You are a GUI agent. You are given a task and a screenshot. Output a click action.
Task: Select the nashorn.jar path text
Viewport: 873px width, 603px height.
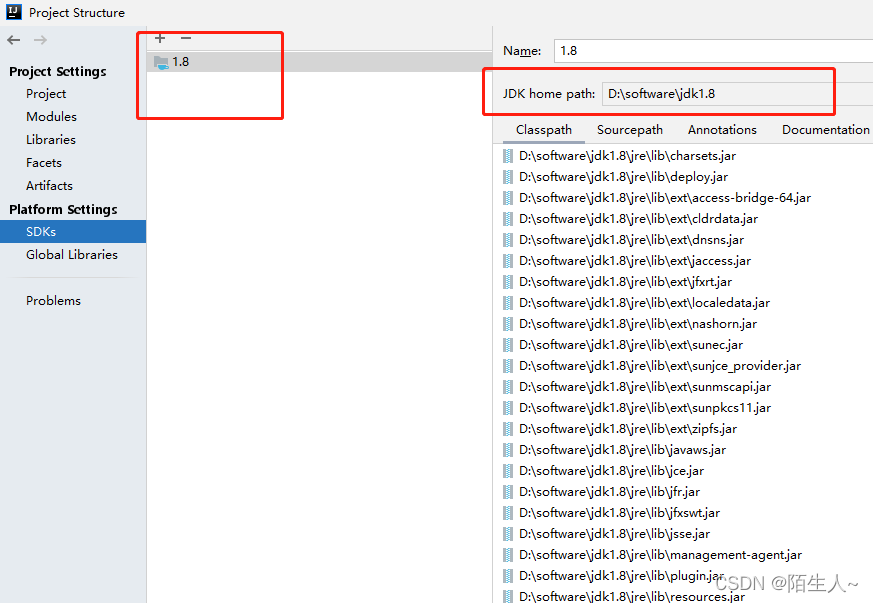point(638,324)
